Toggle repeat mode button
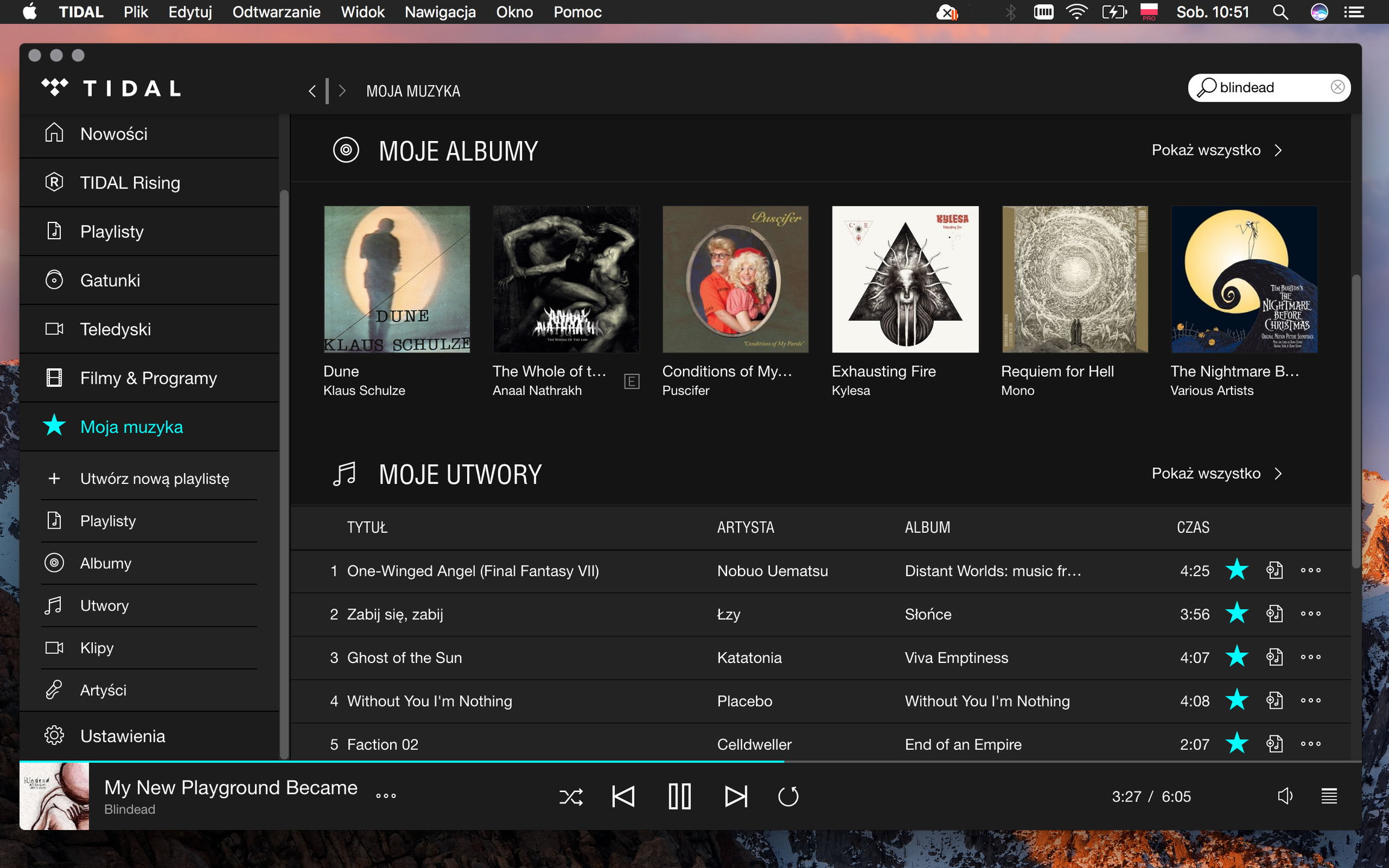1389x868 pixels. point(788,797)
